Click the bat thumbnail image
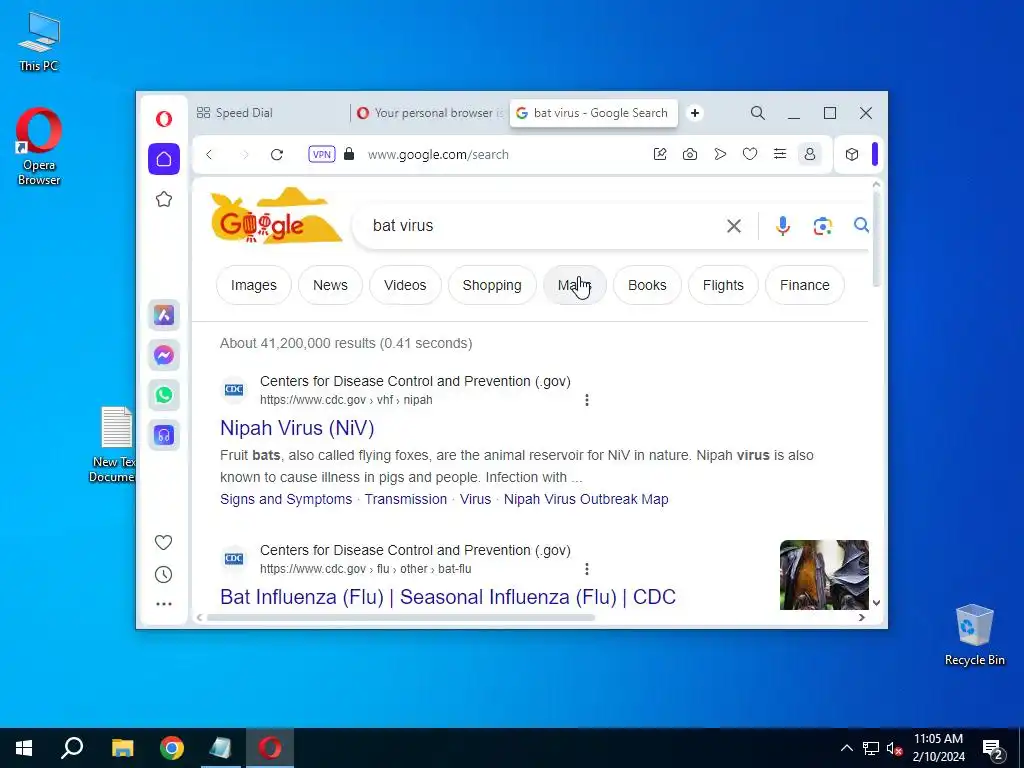This screenshot has height=768, width=1024. (x=824, y=575)
